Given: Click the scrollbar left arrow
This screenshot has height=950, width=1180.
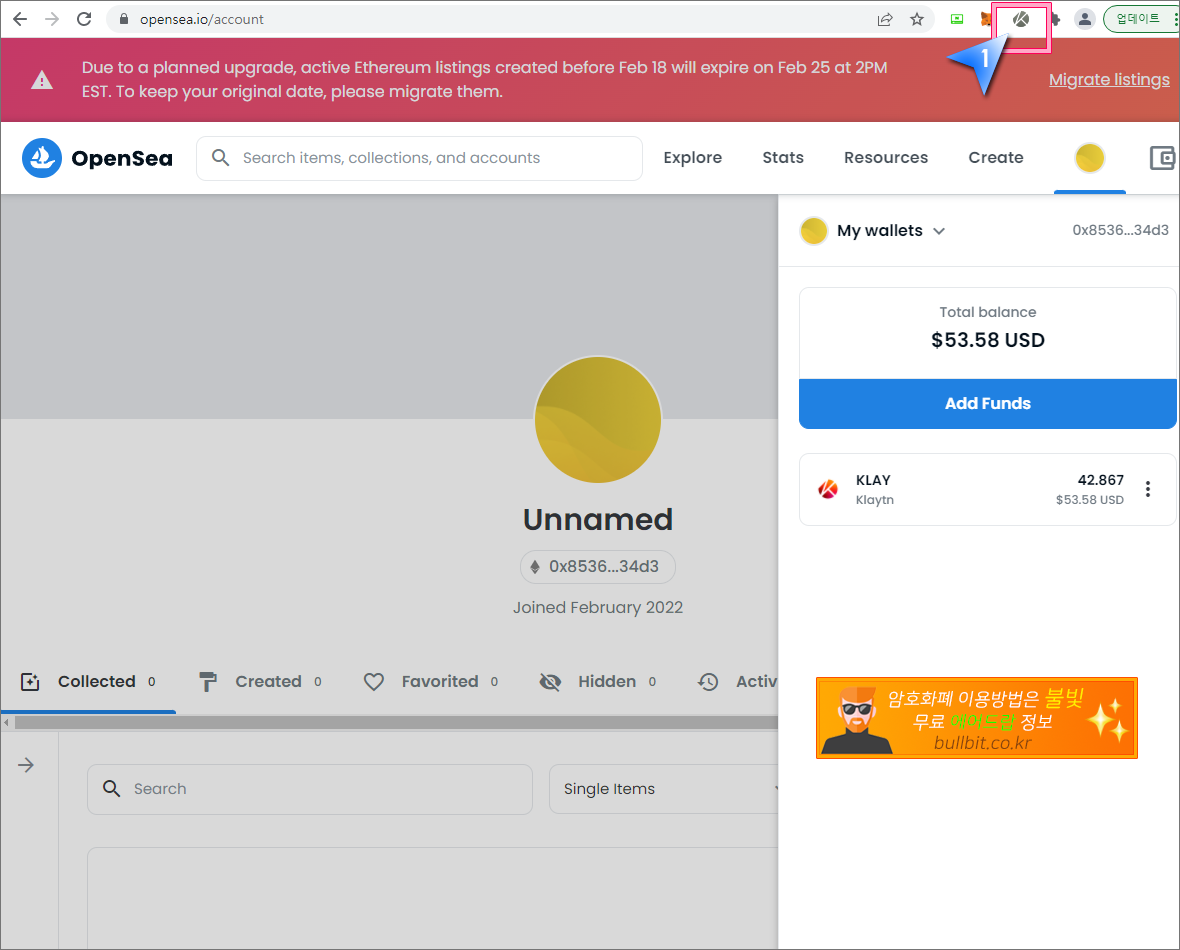Looking at the screenshot, I should (x=7, y=723).
